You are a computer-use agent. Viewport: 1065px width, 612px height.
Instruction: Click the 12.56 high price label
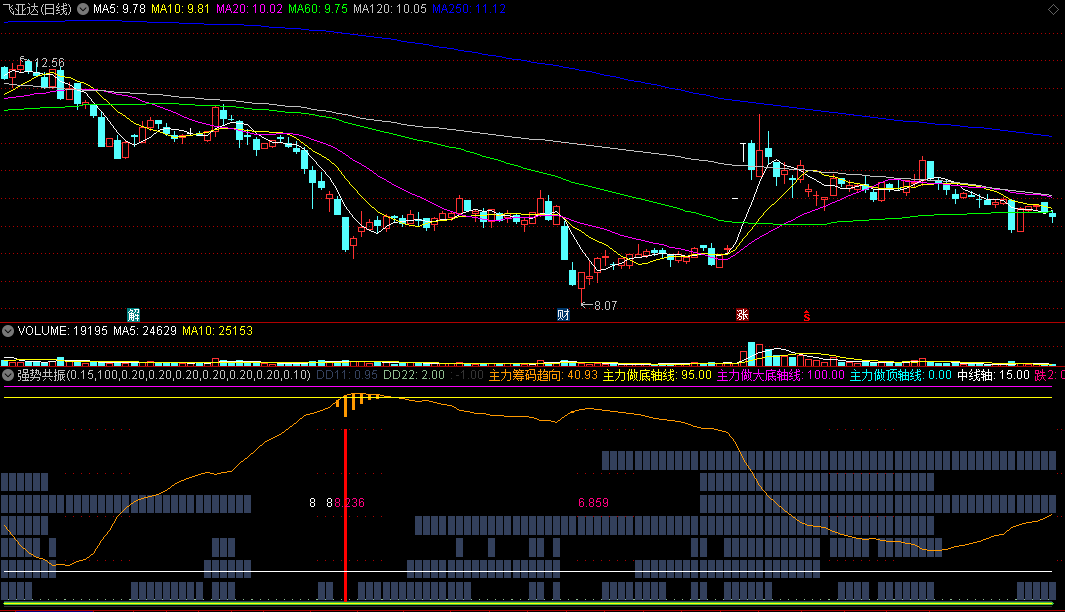(49, 62)
